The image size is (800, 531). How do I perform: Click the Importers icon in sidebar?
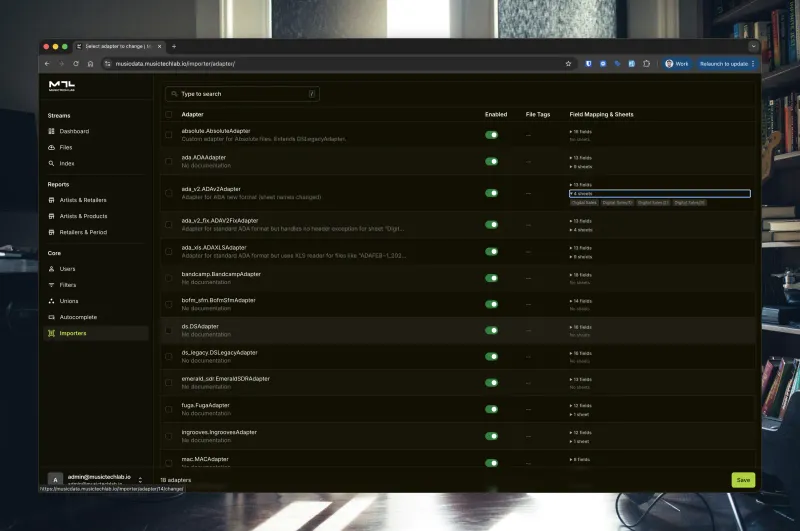[52, 333]
